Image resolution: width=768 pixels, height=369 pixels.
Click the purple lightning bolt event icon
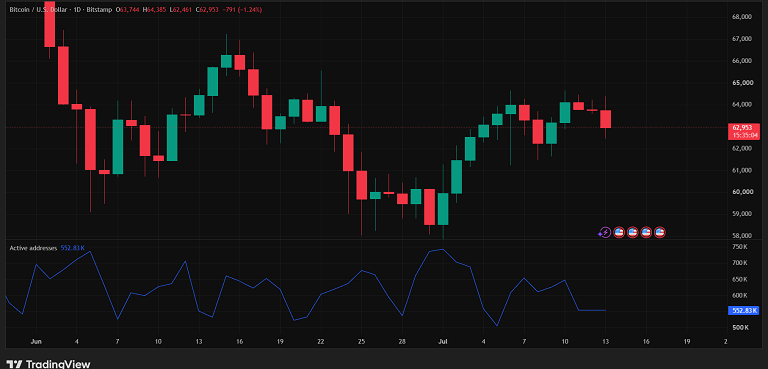coord(605,232)
